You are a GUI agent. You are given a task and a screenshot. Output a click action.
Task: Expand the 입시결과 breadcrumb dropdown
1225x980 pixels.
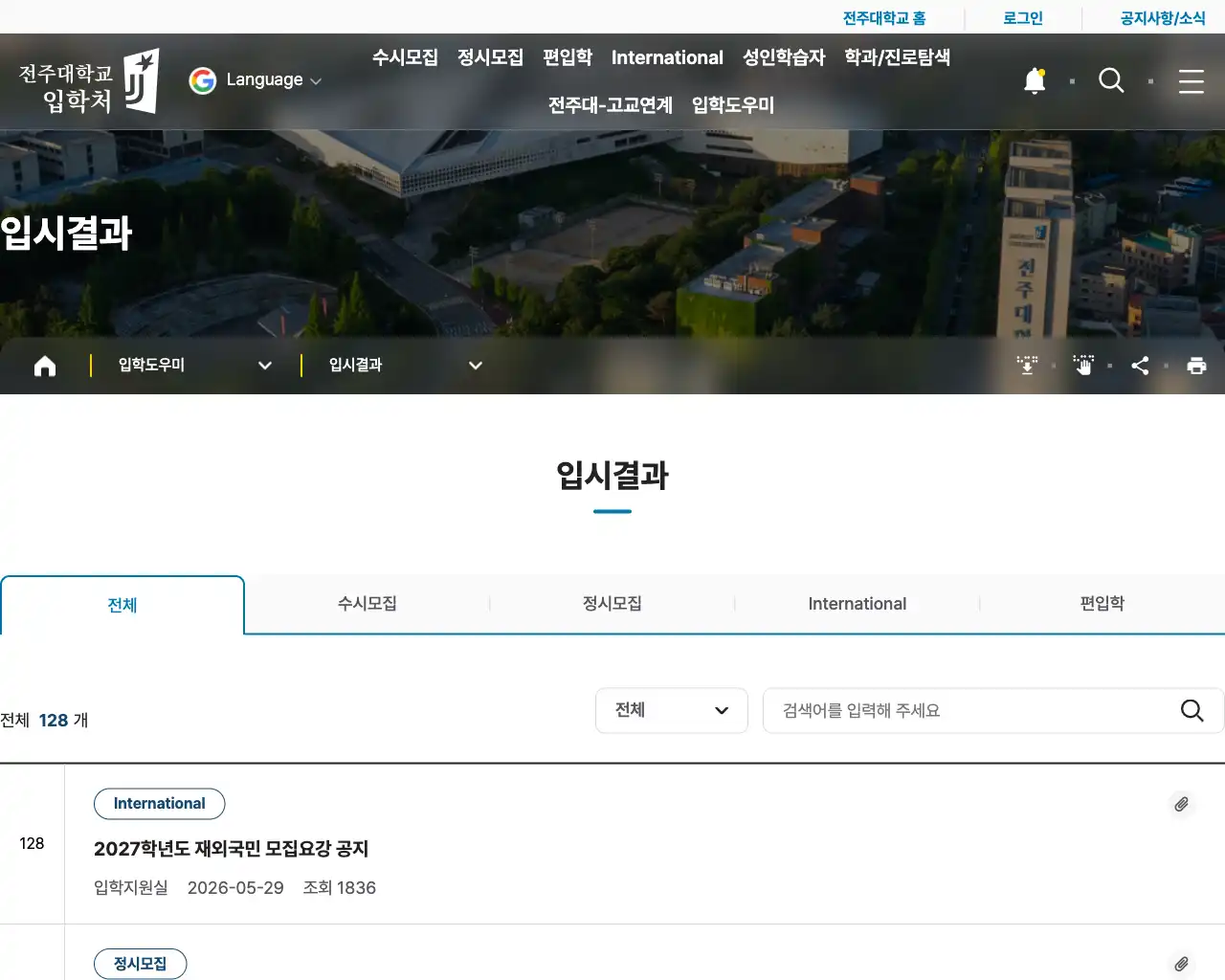coord(406,366)
